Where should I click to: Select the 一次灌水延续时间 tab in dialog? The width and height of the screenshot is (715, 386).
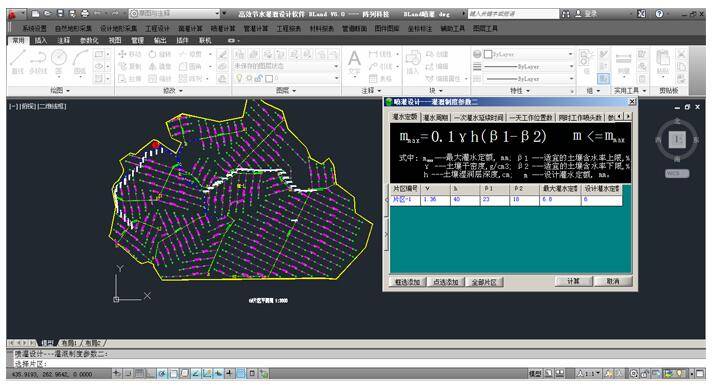[x=479, y=117]
